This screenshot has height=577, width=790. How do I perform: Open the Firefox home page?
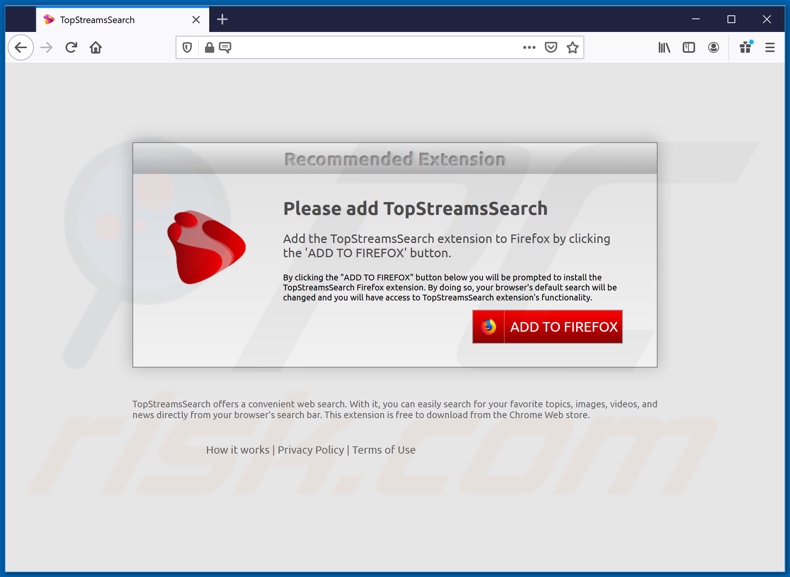(96, 47)
